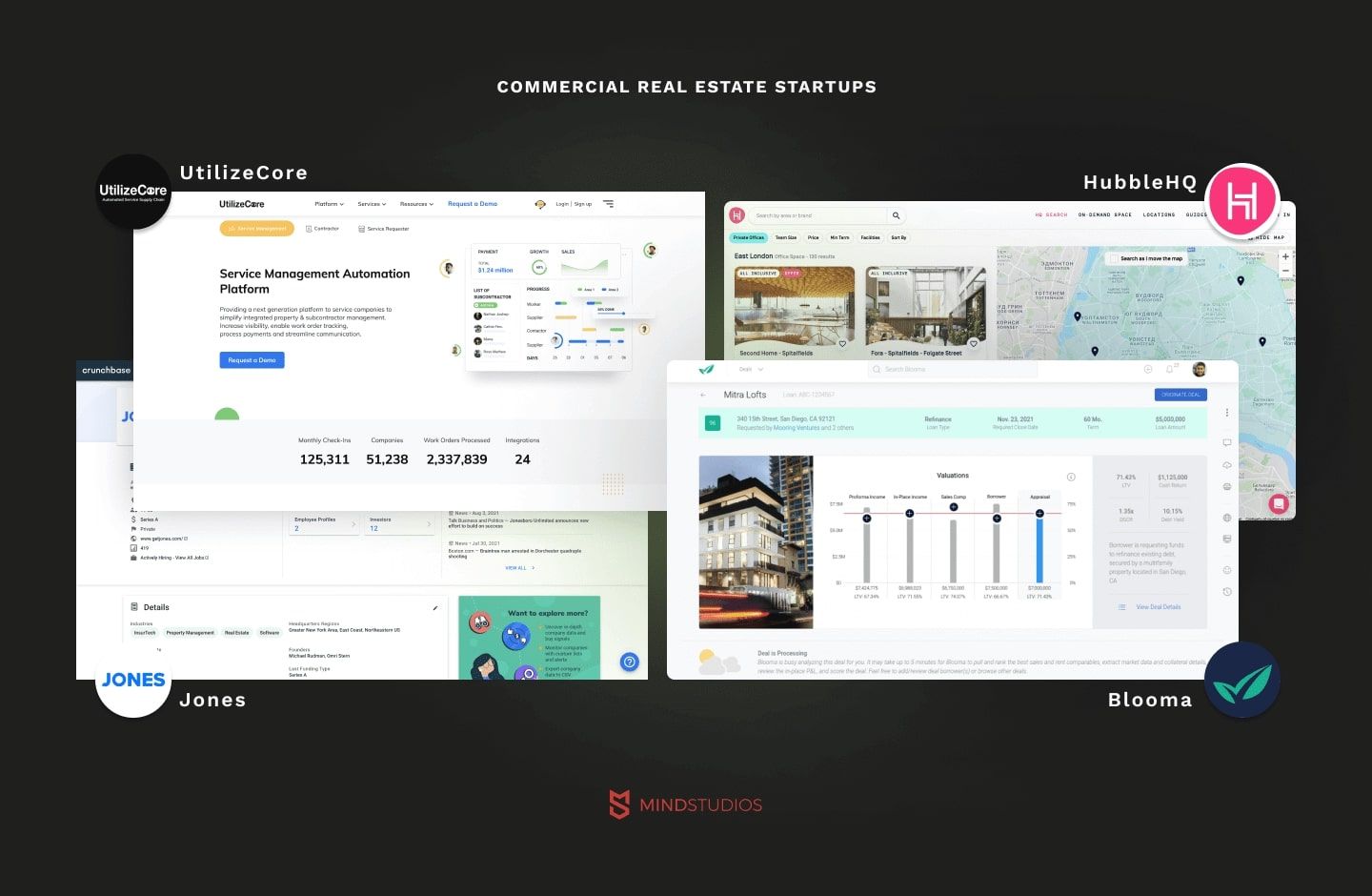Click View All link under Jones news
1372x896 pixels.
(x=519, y=568)
